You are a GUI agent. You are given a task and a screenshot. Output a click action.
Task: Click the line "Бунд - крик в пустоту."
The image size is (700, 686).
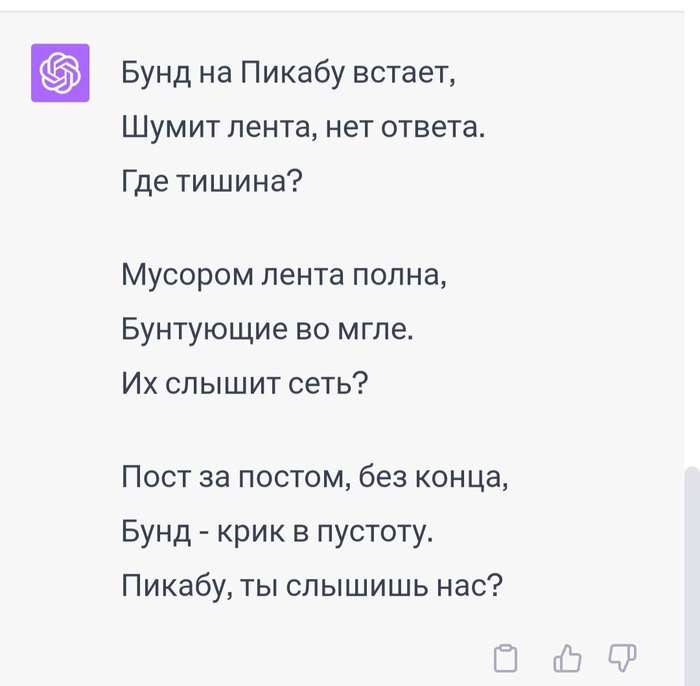(278, 530)
